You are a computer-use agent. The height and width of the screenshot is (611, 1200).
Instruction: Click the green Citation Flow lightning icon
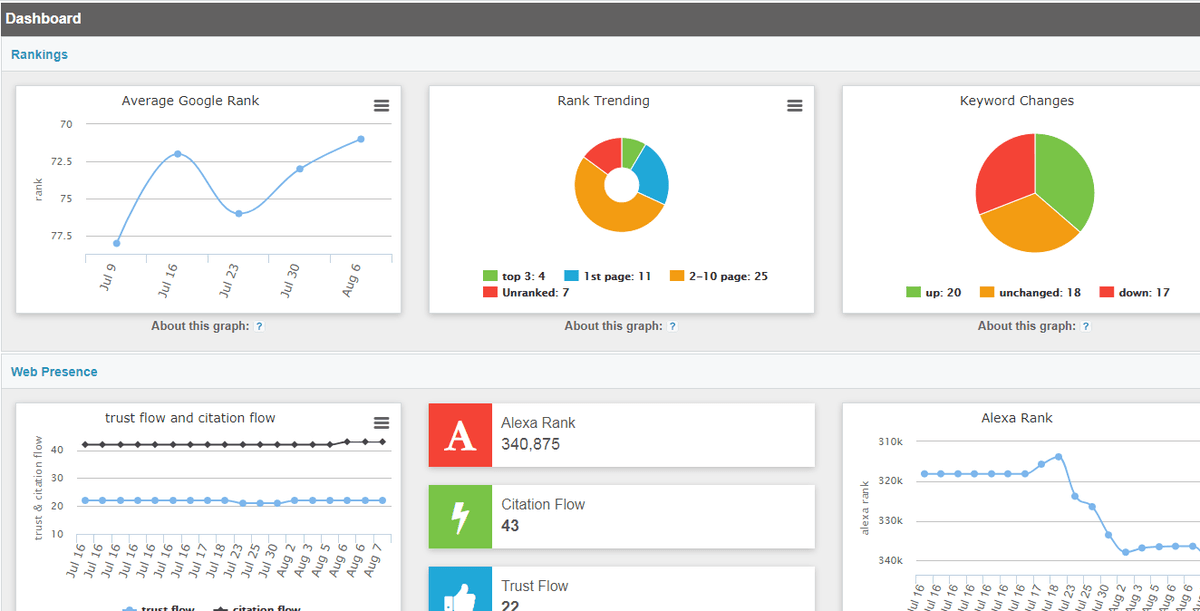pos(460,517)
